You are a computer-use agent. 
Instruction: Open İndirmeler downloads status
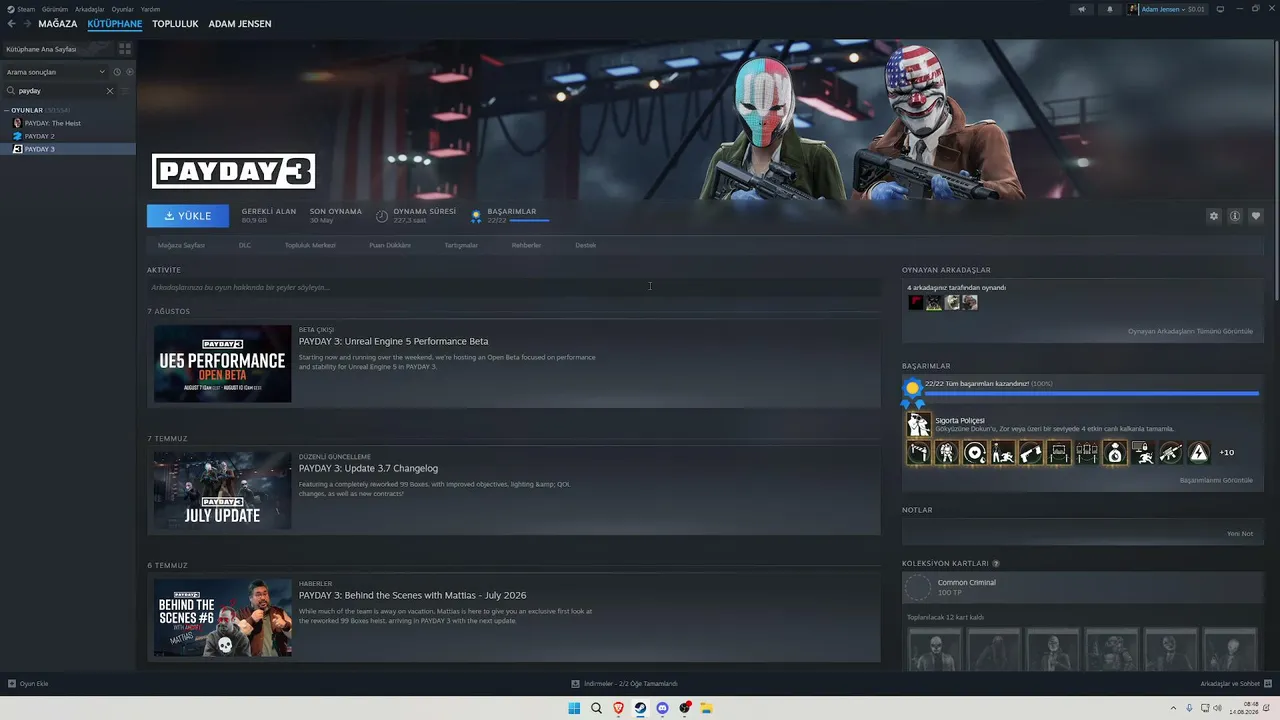625,684
